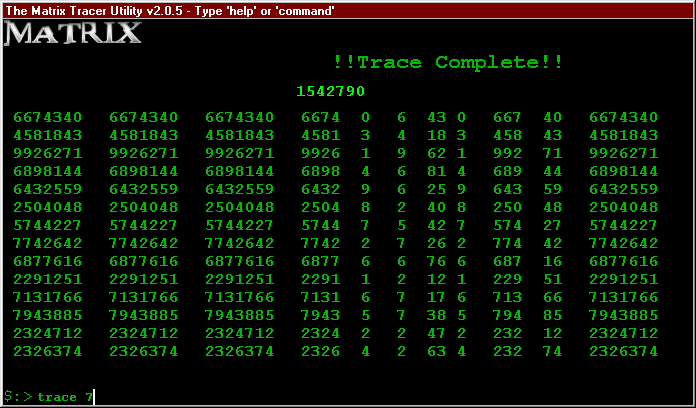696x408 pixels.
Task: Click the Matrix Tracer Utility title bar
Action: coord(170,10)
